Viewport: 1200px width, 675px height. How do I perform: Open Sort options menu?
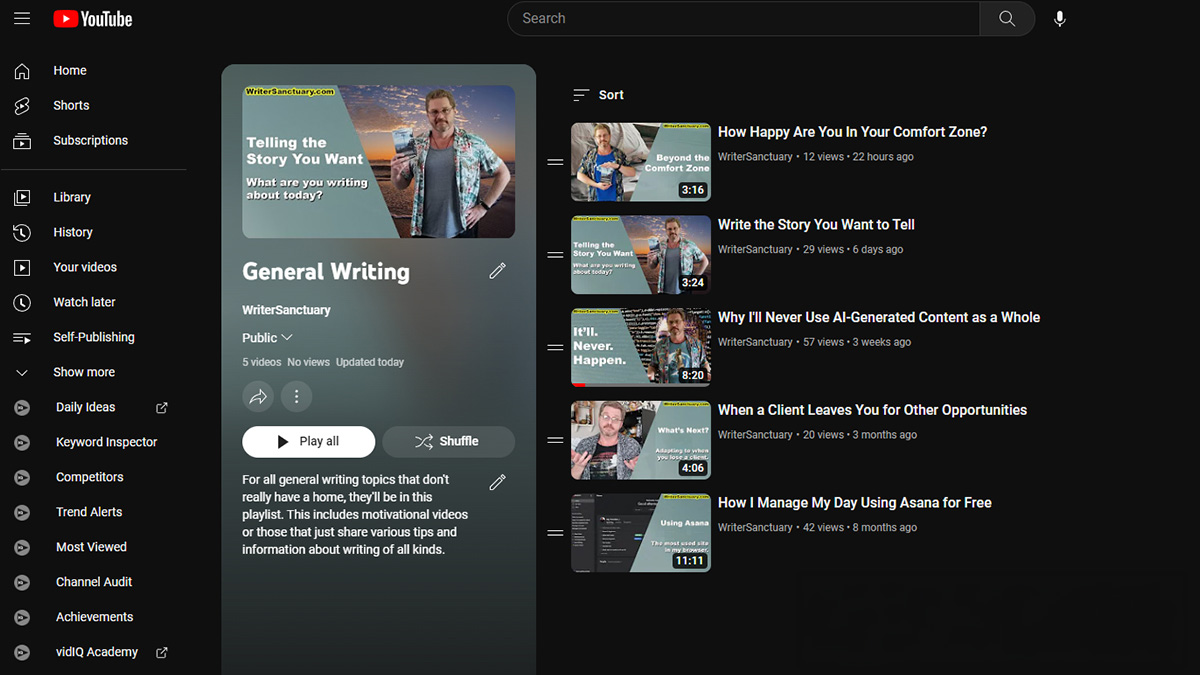tap(598, 95)
